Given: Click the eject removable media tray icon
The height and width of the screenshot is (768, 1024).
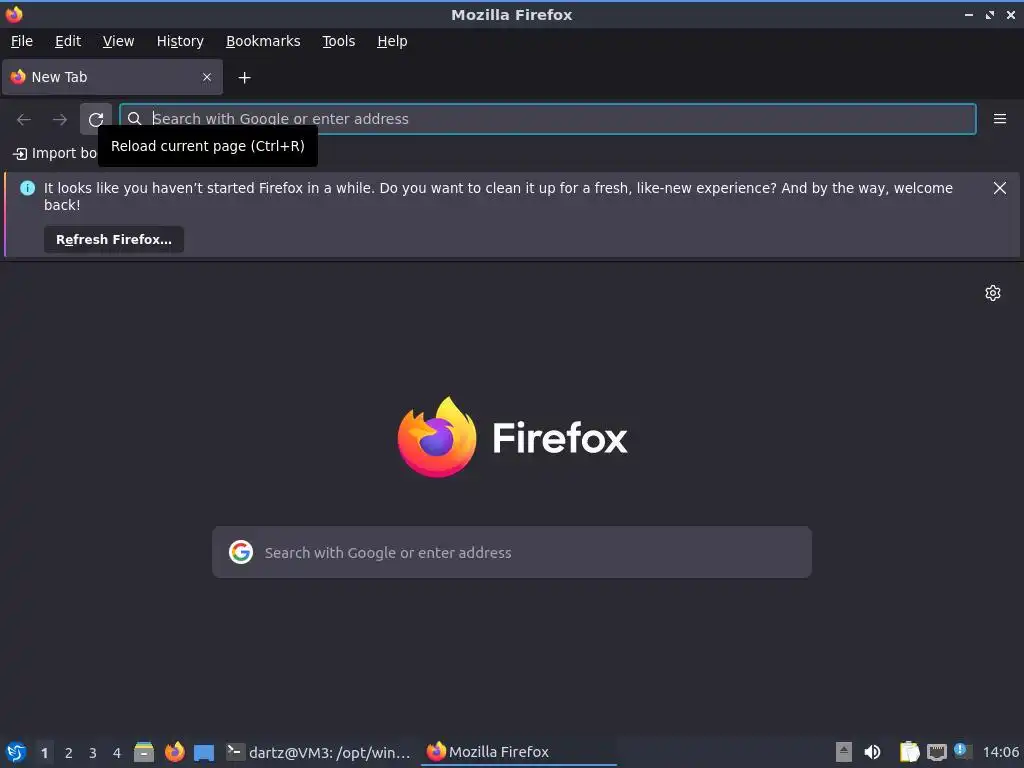Looking at the screenshot, I should [x=843, y=752].
